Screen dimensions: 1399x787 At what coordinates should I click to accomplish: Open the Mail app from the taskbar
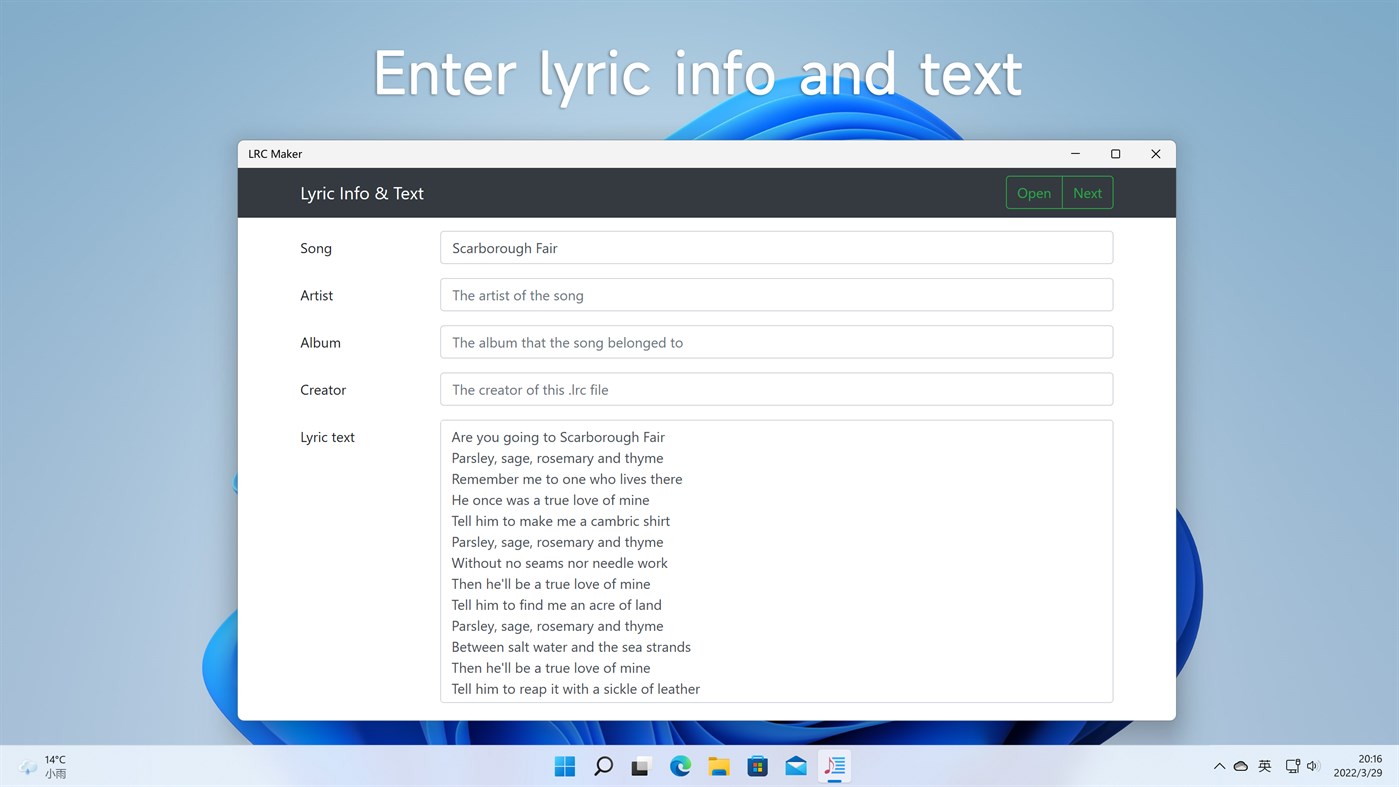coord(796,765)
